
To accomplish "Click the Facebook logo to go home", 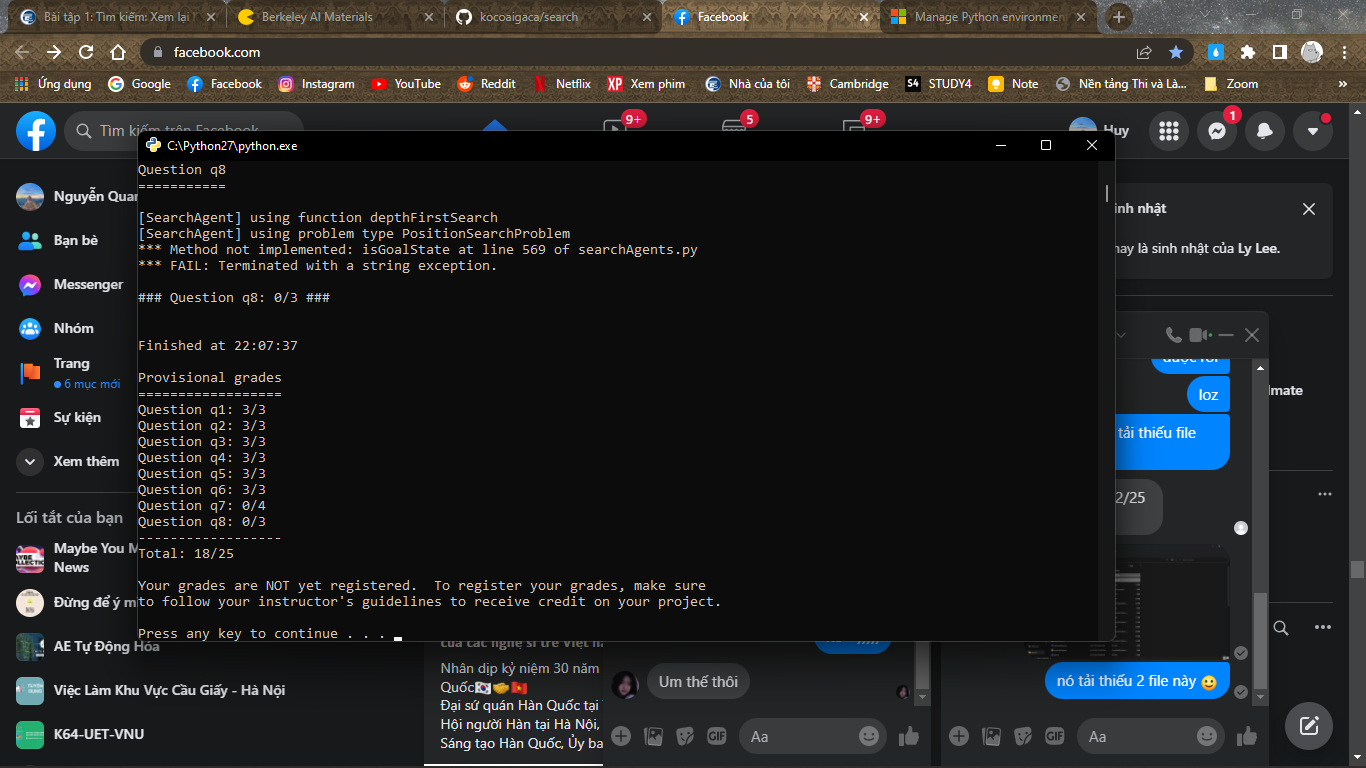I will pos(36,131).
